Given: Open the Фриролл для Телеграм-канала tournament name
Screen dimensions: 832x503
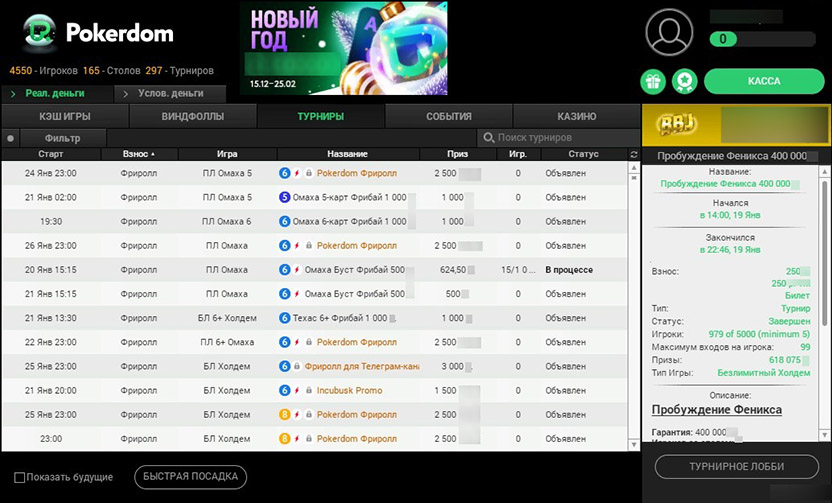Looking at the screenshot, I should tap(362, 366).
